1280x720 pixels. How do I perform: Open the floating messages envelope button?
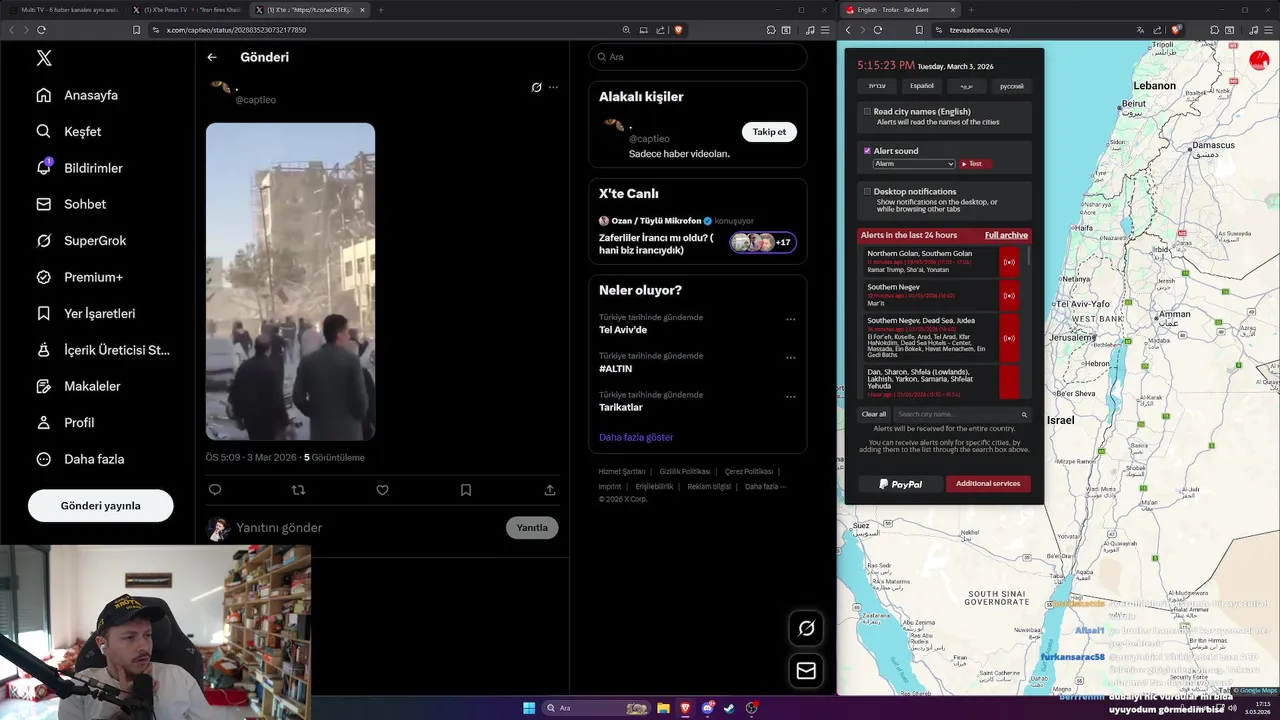point(806,670)
